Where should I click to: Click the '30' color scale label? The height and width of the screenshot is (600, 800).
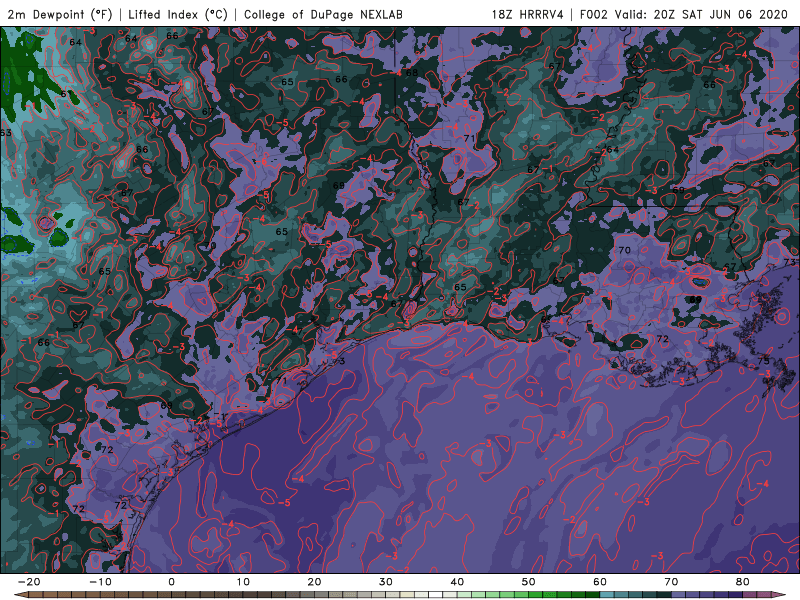(x=386, y=582)
